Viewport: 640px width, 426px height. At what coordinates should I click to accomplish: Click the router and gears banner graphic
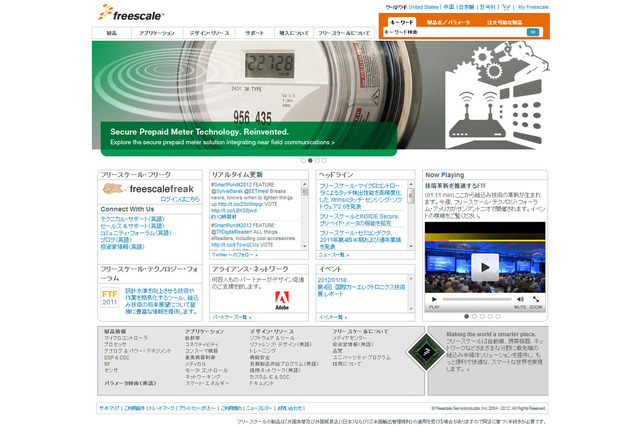click(497, 95)
